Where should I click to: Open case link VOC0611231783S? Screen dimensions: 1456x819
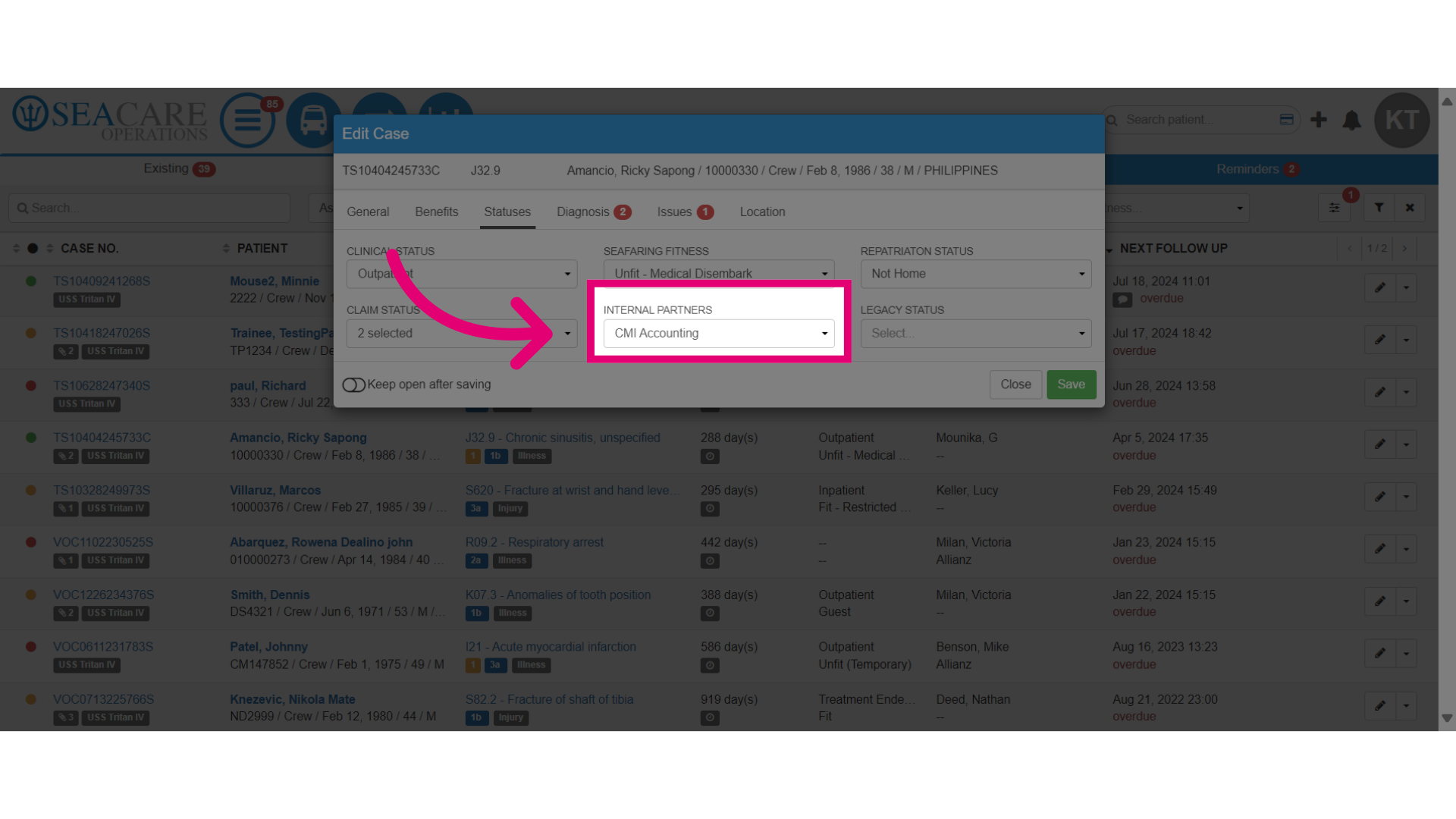(103, 647)
